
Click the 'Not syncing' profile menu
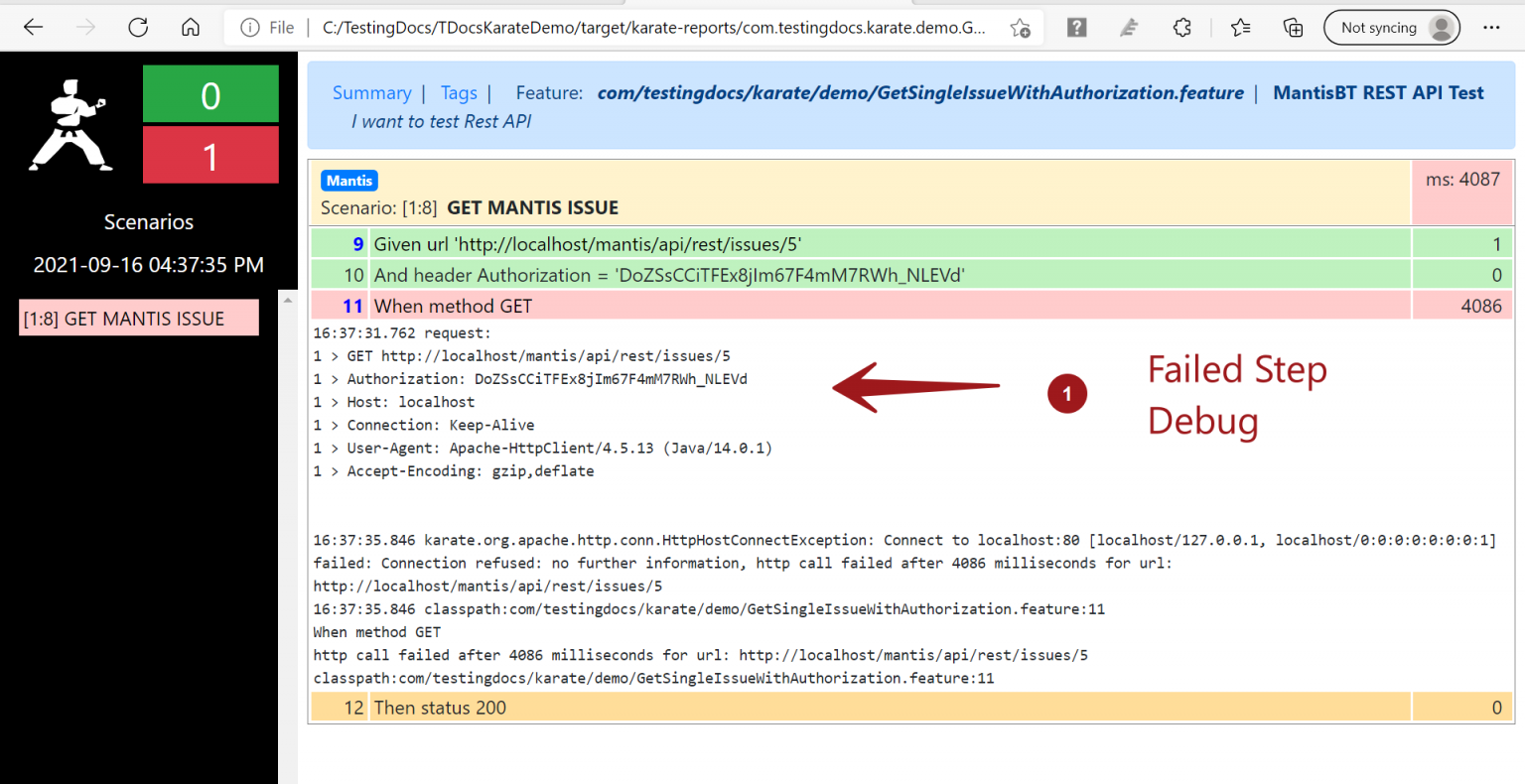pyautogui.click(x=1392, y=27)
